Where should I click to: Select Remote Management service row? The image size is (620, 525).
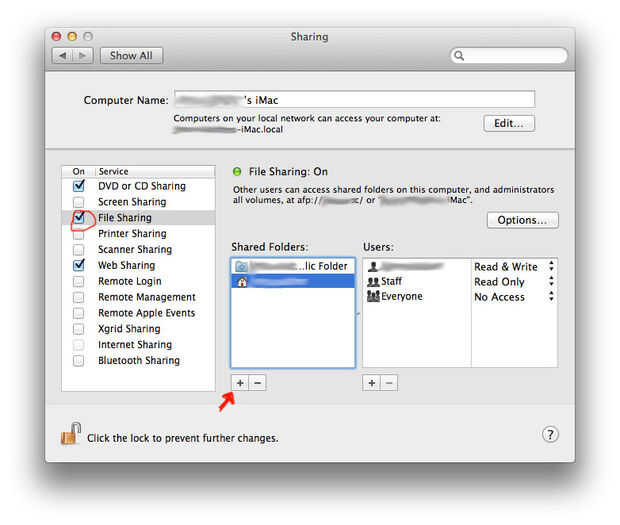coord(138,297)
